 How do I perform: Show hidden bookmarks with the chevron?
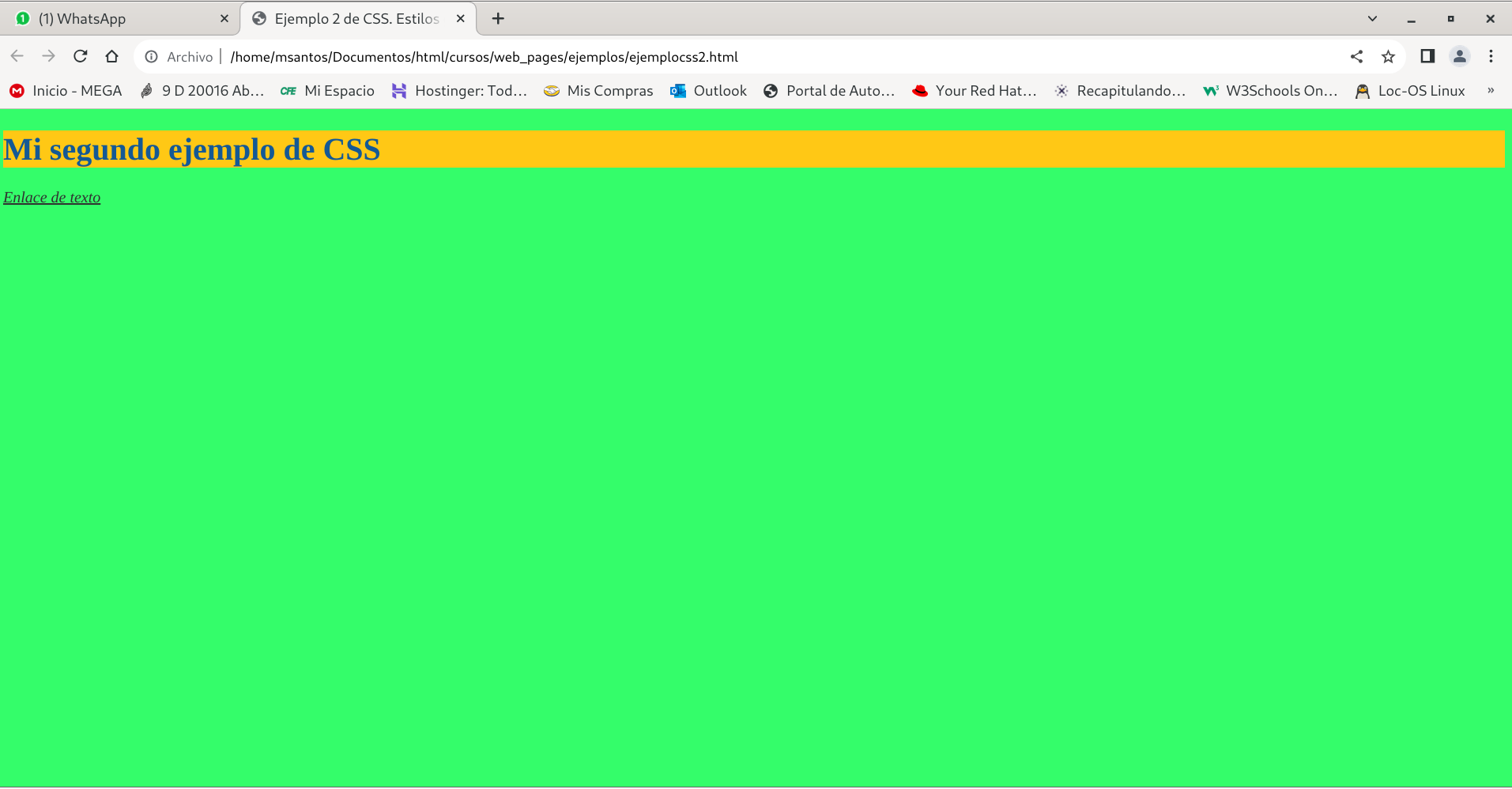(x=1491, y=91)
